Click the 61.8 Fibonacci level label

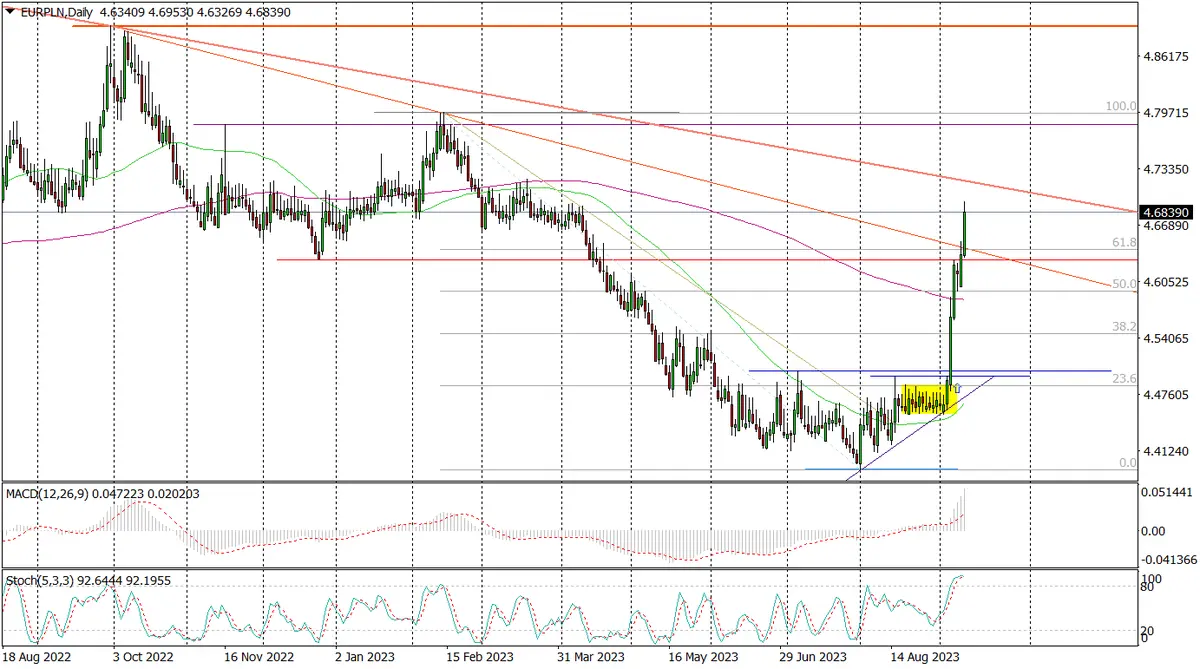[x=1124, y=242]
